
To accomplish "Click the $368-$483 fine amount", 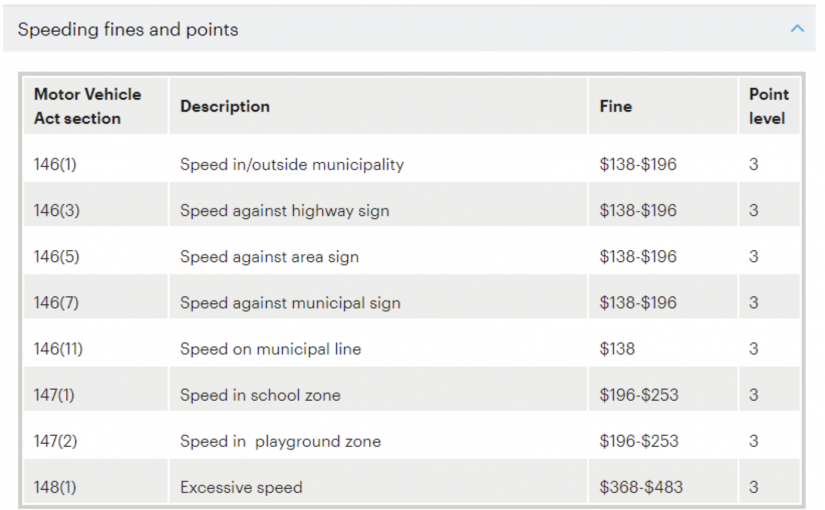I will point(641,488).
